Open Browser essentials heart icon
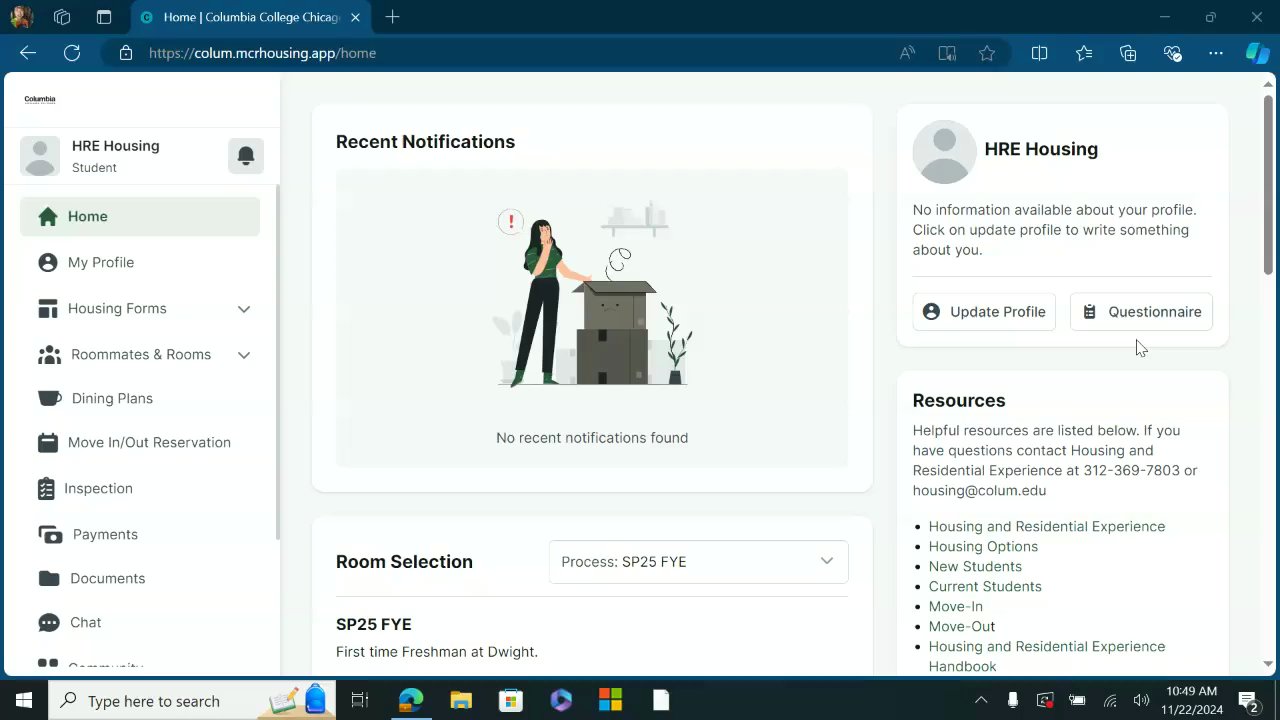 click(1173, 53)
